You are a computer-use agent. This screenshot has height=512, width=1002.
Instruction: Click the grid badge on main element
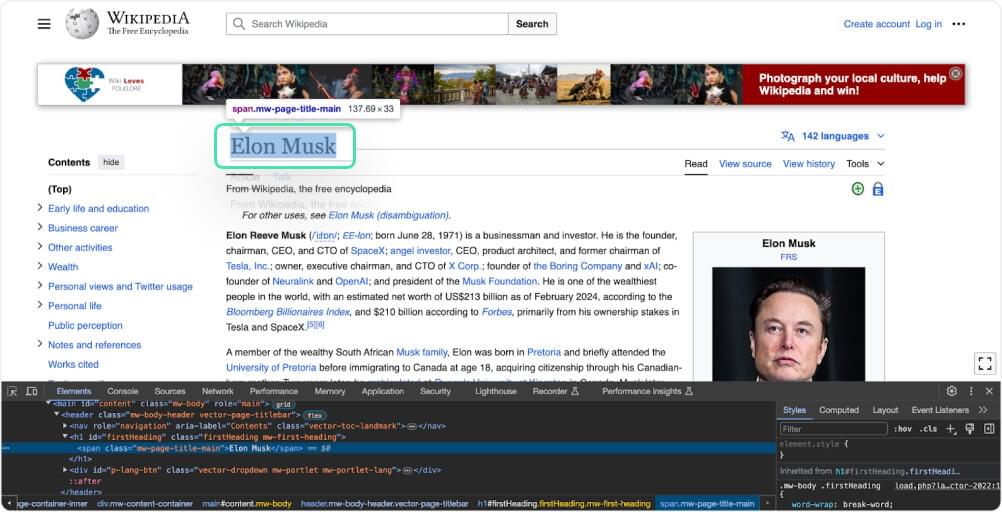click(283, 405)
